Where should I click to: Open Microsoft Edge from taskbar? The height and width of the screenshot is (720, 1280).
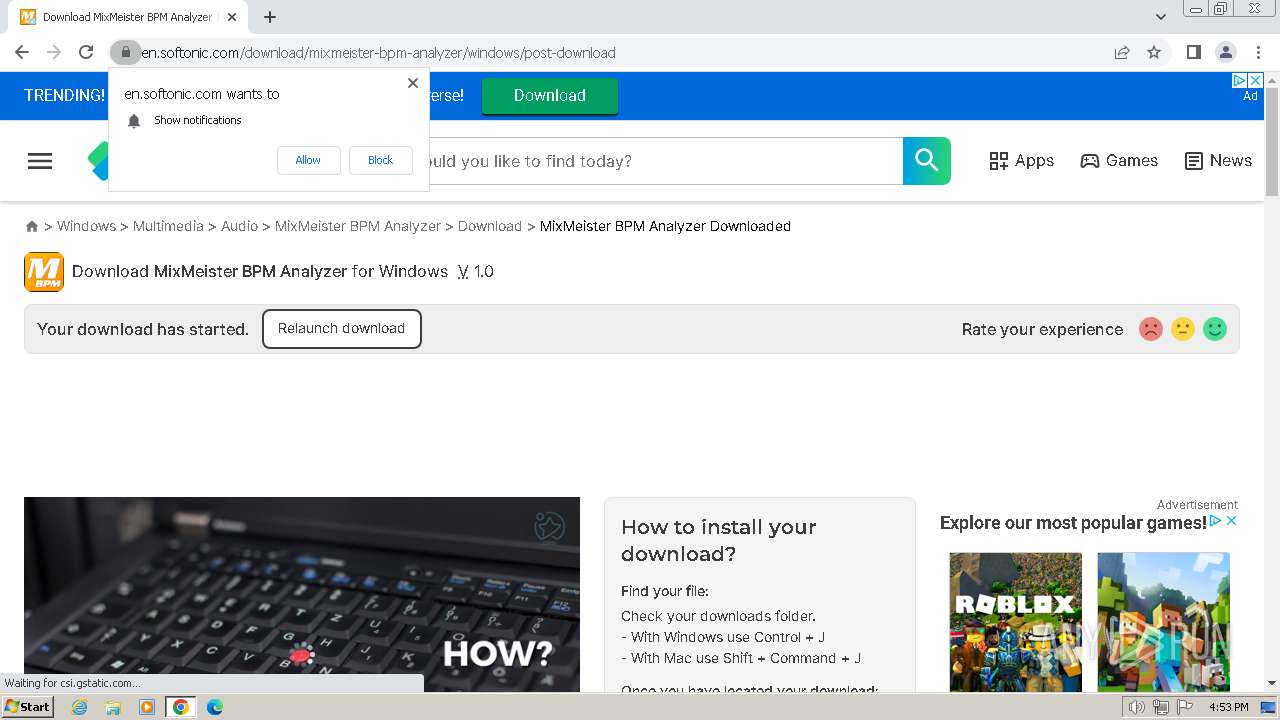pos(215,707)
